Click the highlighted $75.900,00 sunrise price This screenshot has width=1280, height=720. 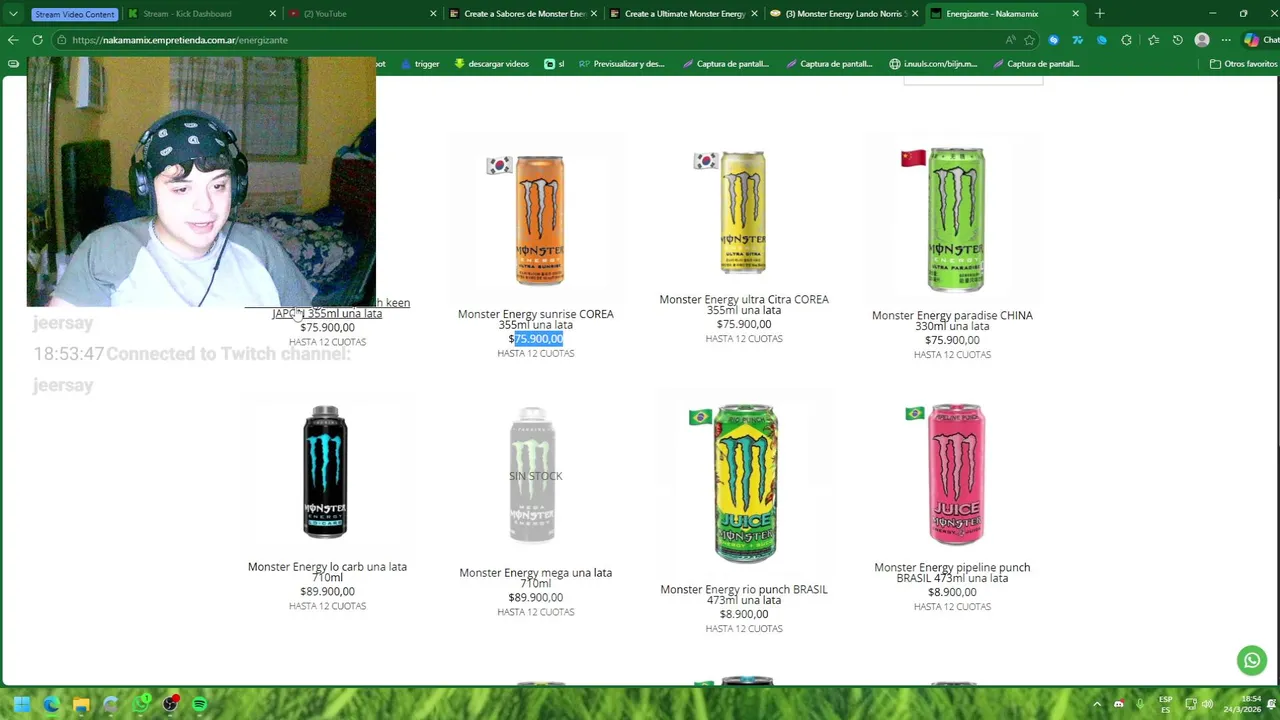[x=536, y=339]
